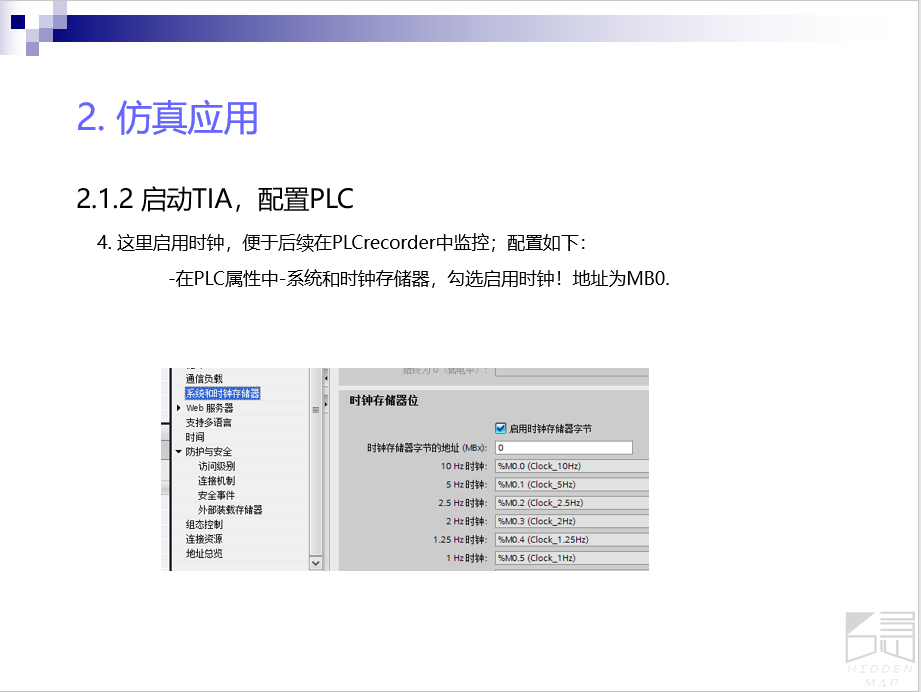Click the panel splitter grip handle
Screen dimensions: 921x692
pos(316,410)
